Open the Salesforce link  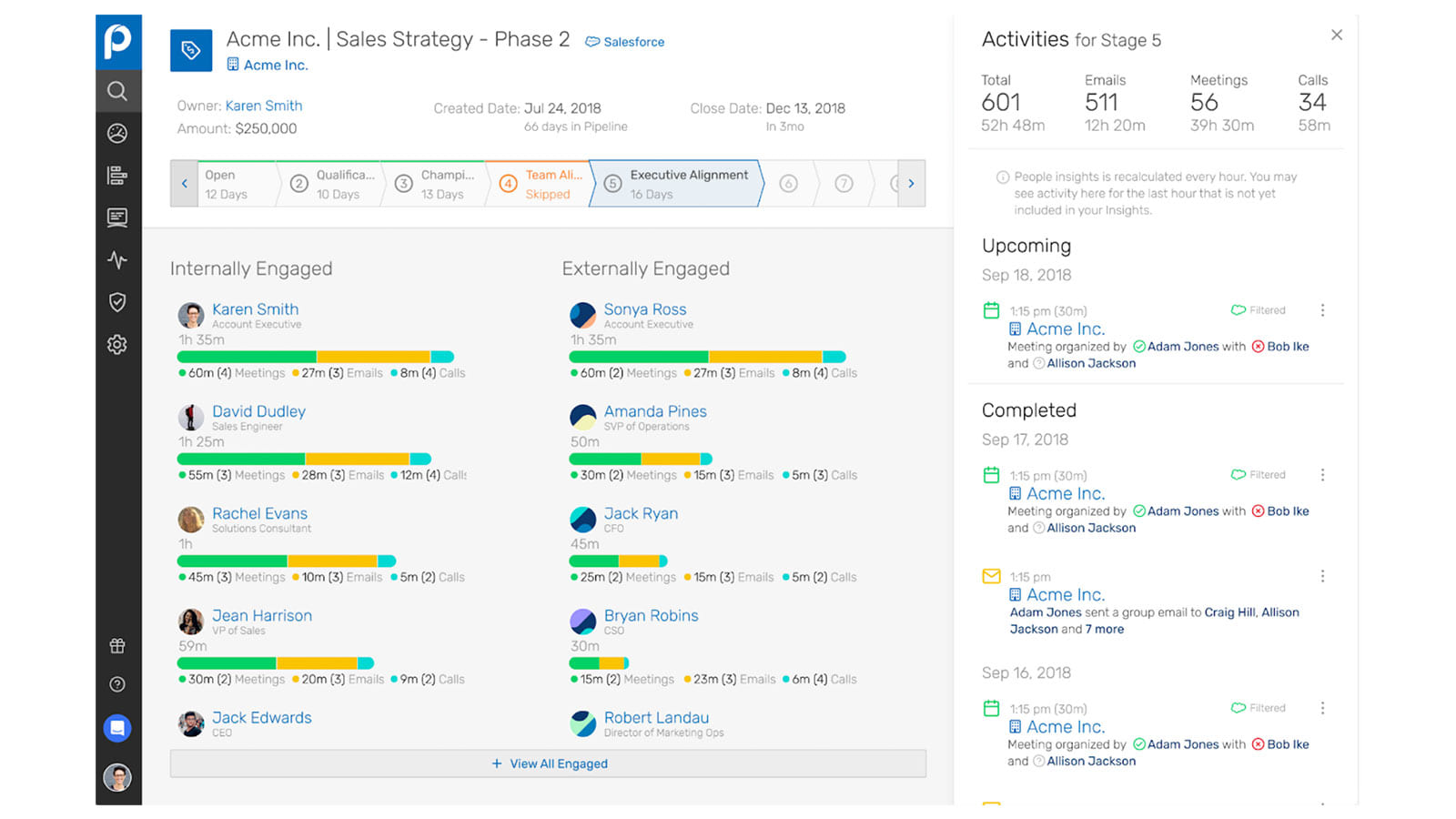tap(625, 42)
